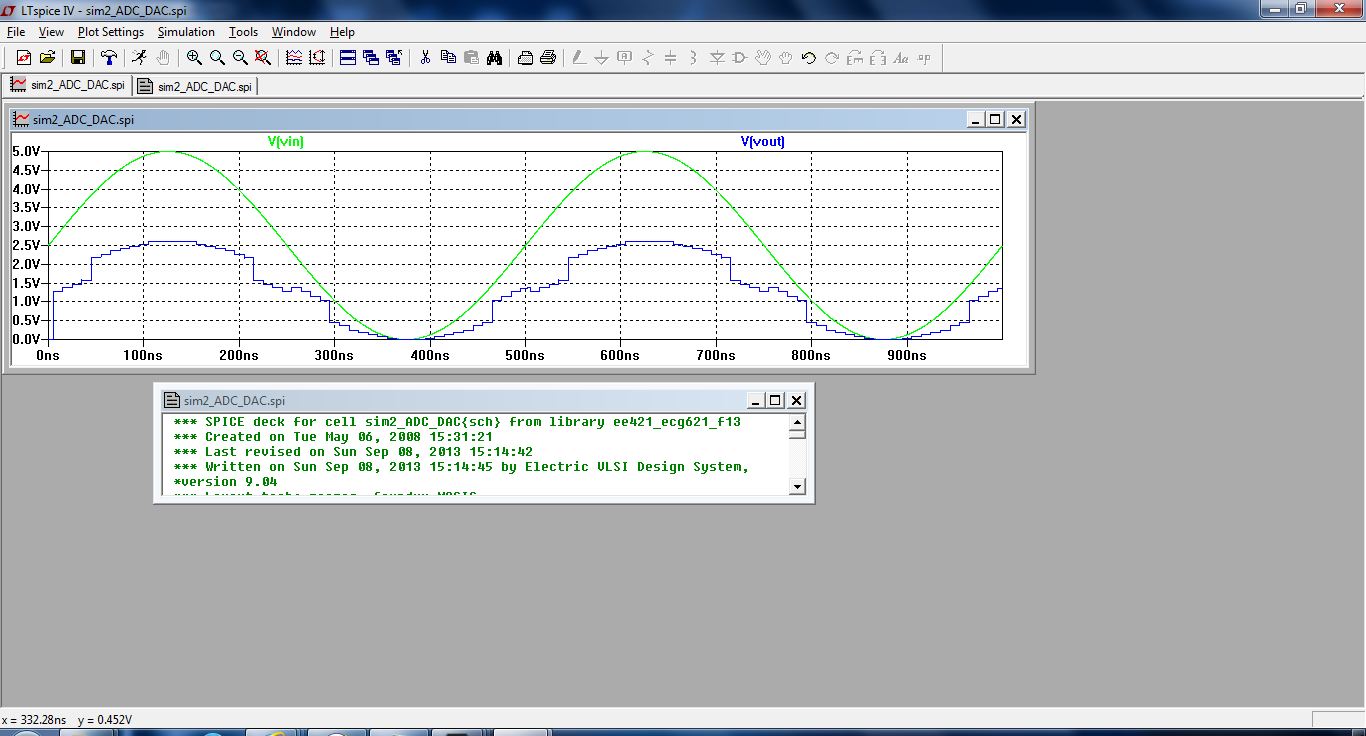Click the 'Last revised on' netlist line
The height and width of the screenshot is (736, 1366).
click(353, 452)
